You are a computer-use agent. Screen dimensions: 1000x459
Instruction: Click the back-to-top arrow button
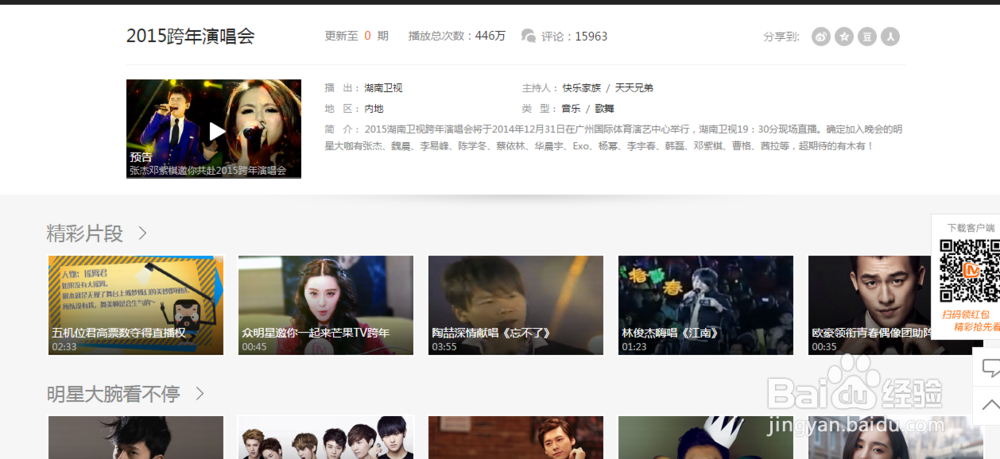point(989,405)
